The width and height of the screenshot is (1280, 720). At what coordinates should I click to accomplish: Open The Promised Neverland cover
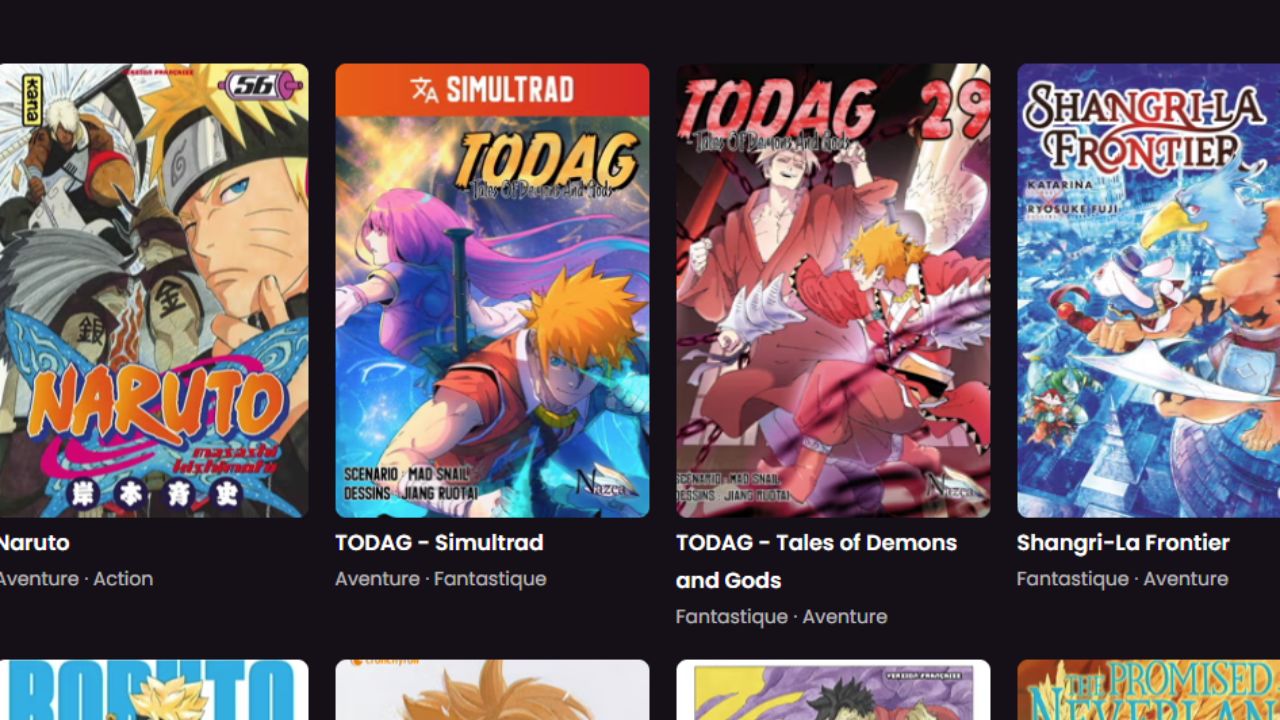(x=1148, y=690)
